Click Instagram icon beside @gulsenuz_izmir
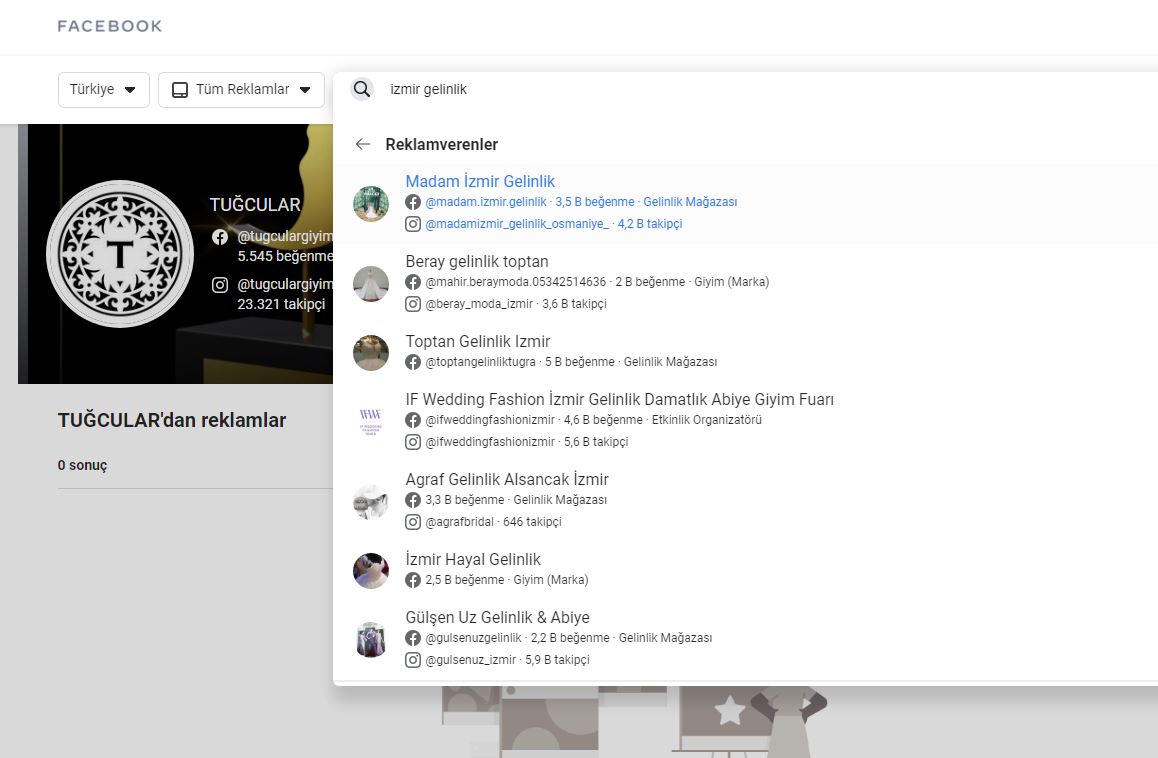This screenshot has width=1158, height=758. [x=413, y=660]
